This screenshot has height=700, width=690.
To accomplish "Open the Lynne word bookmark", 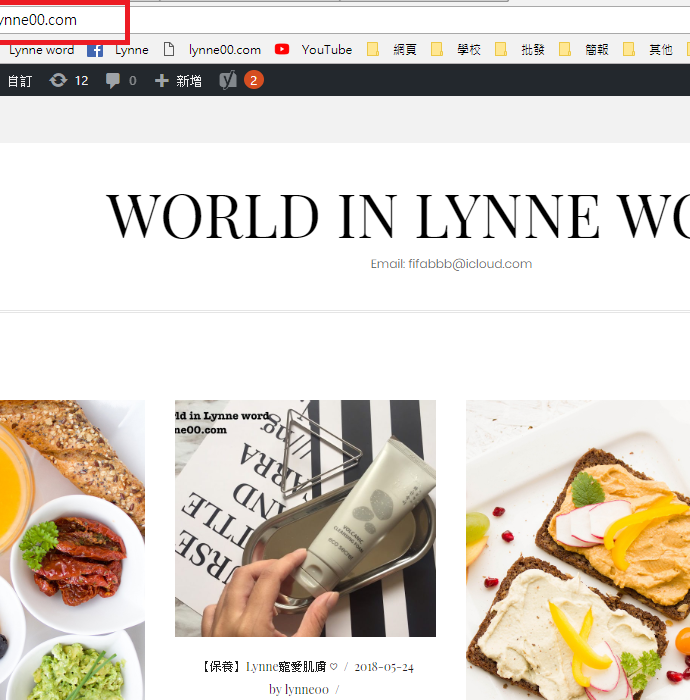I will (x=42, y=50).
